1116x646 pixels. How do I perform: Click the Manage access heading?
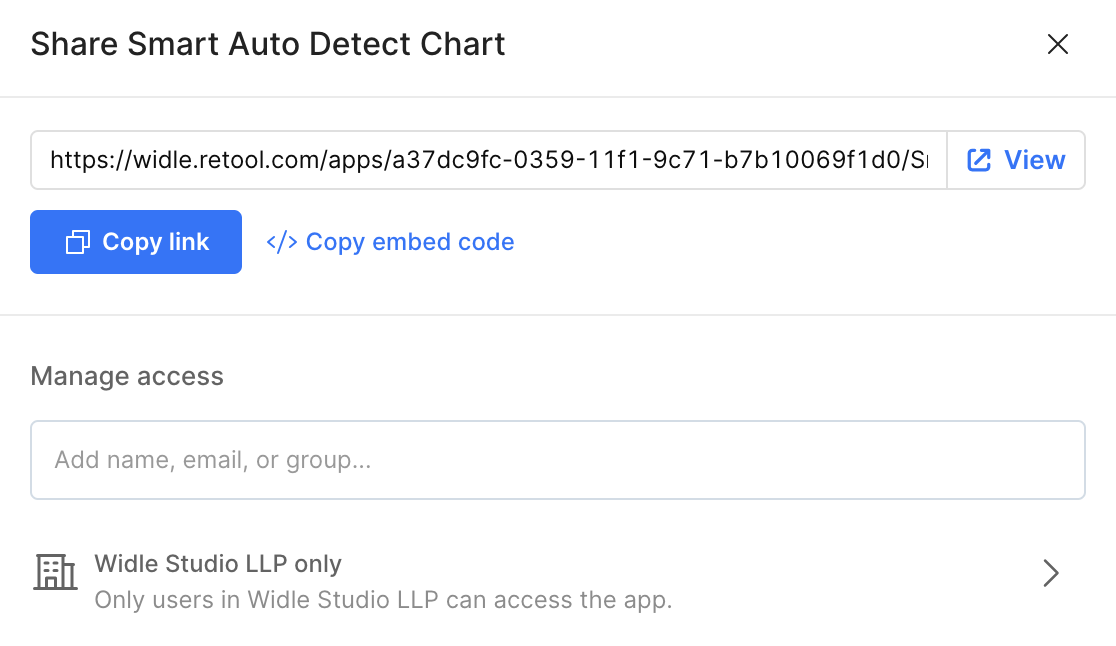pos(127,376)
